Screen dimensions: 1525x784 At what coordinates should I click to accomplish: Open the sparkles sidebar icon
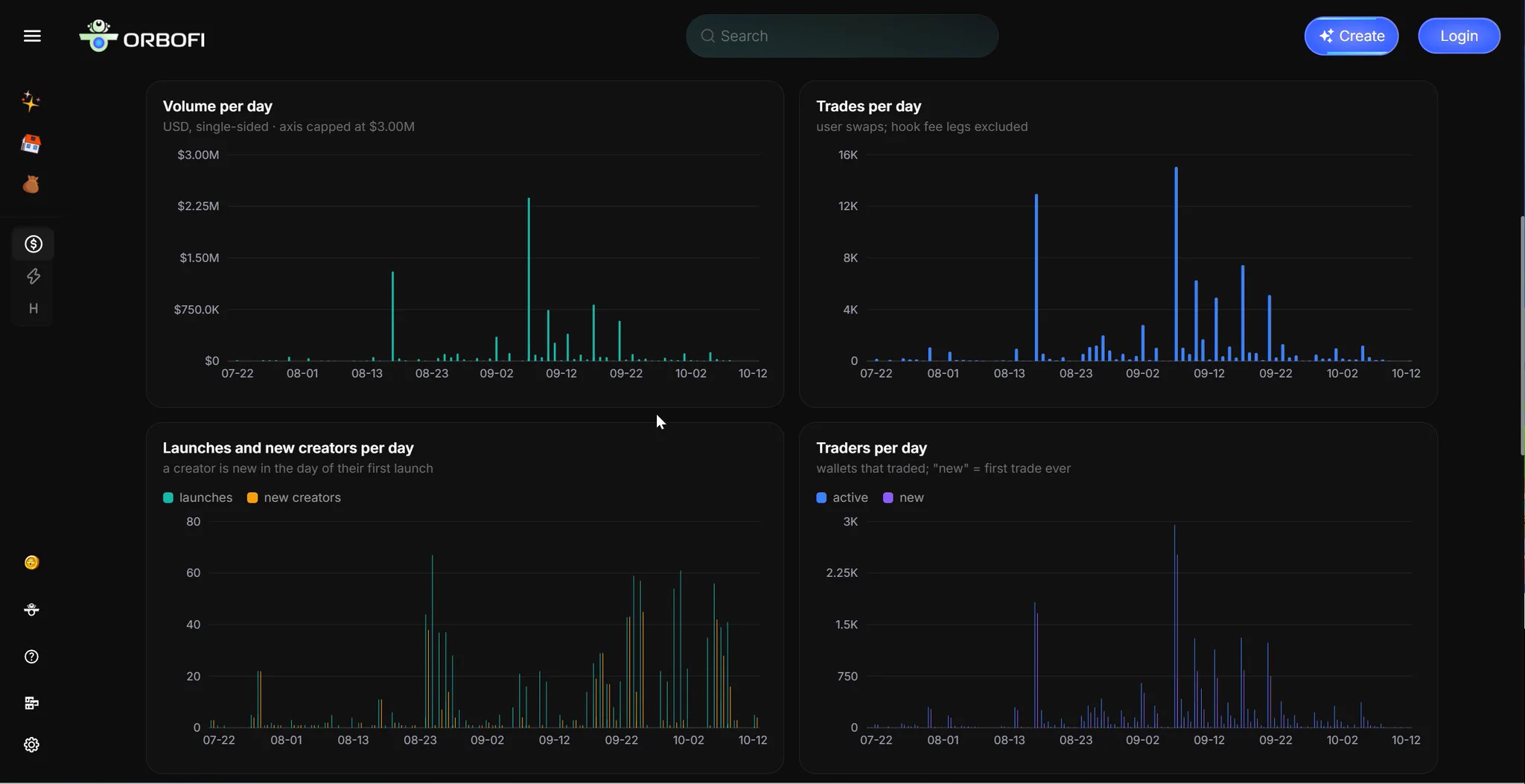31,101
